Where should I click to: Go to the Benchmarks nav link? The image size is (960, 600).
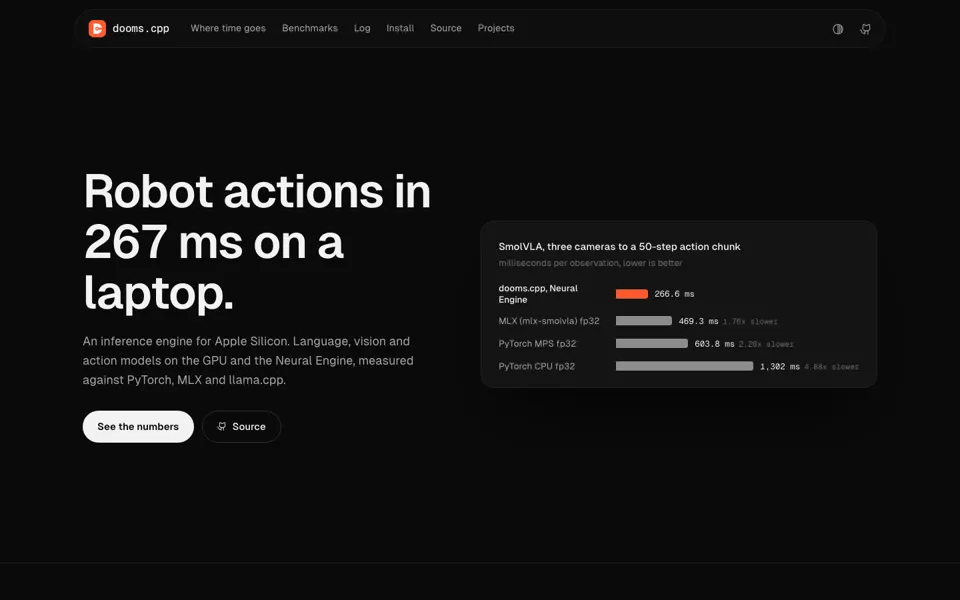(x=310, y=28)
